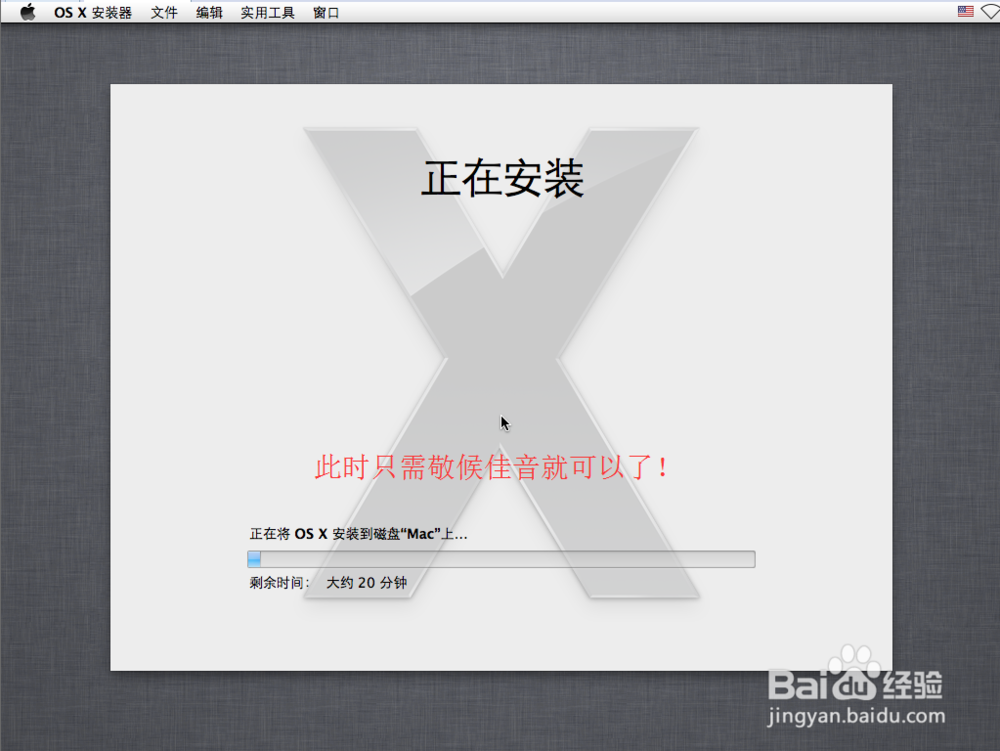Click the 大约 20 分钟 remaining time value
This screenshot has width=1000, height=751.
point(367,583)
